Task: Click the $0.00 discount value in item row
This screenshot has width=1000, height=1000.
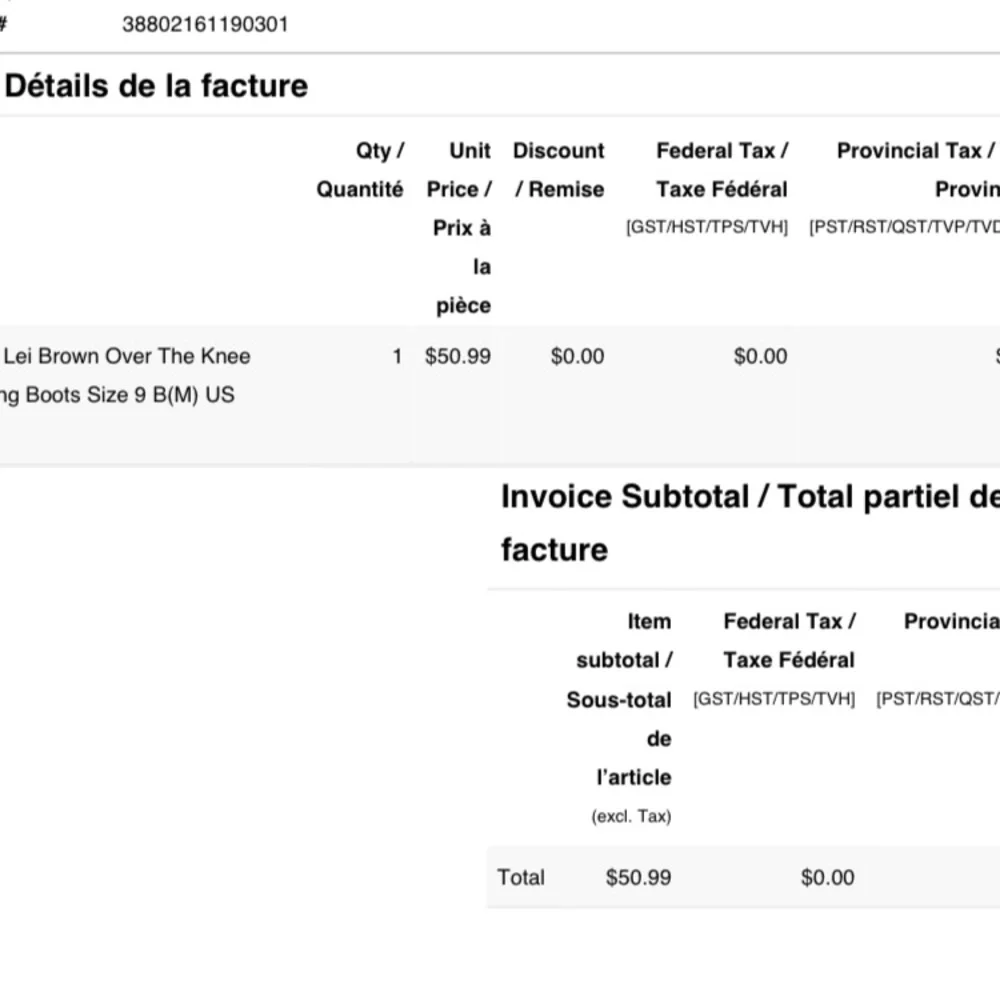Action: pyautogui.click(x=577, y=356)
